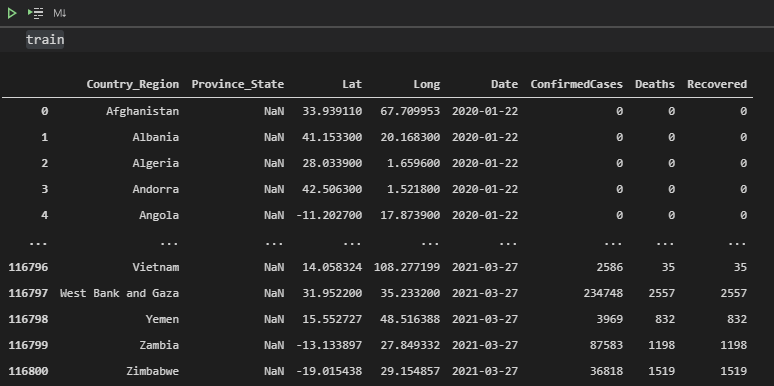Select the West Bank and Gaza cell

[119, 293]
